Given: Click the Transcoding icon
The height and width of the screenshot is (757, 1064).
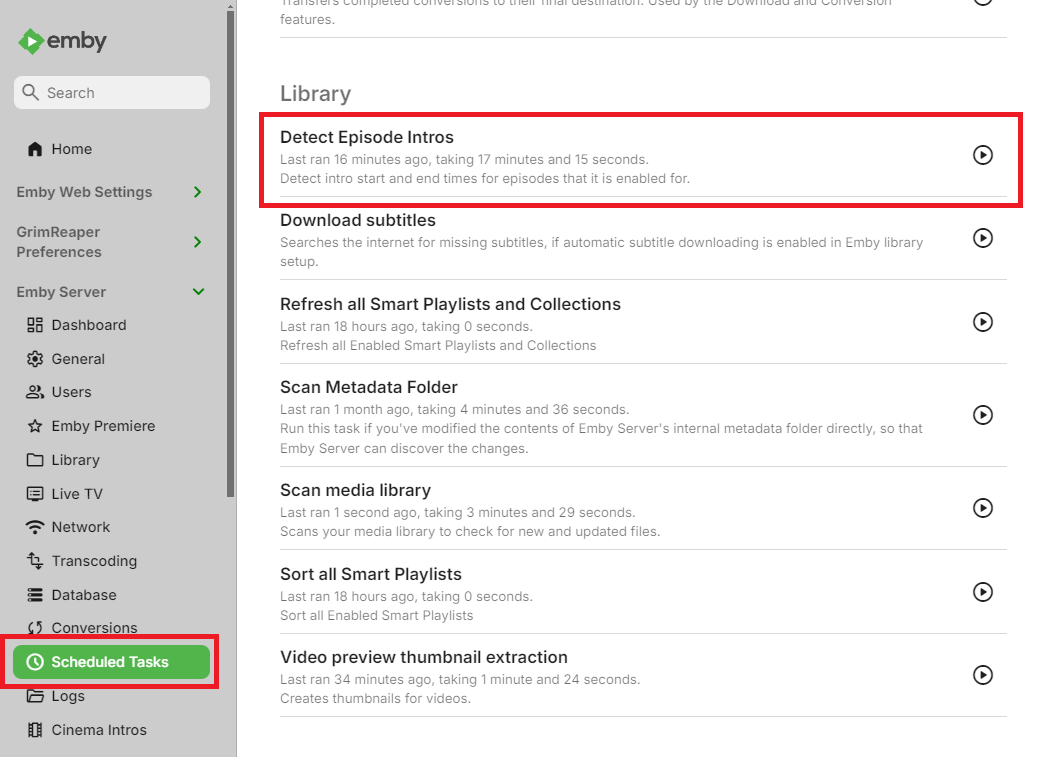Looking at the screenshot, I should pyautogui.click(x=35, y=561).
